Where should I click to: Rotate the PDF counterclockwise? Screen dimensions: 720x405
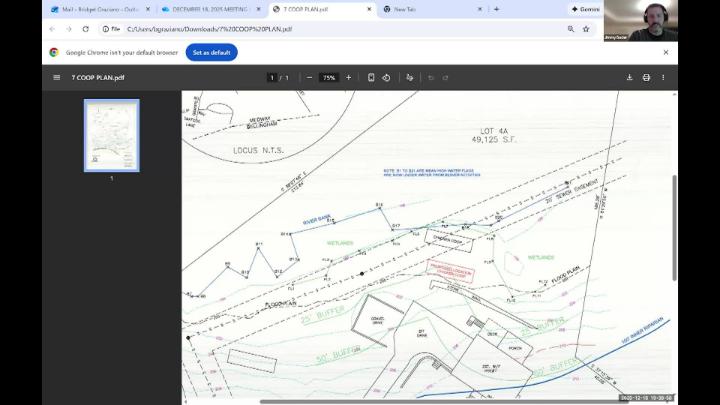click(386, 77)
